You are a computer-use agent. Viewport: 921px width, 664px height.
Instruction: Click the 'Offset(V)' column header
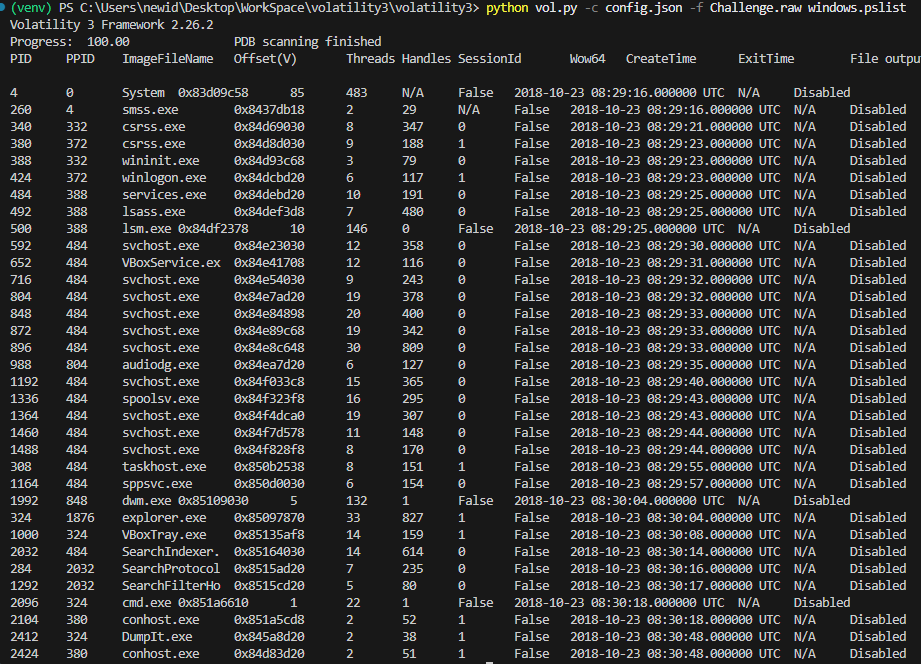[x=265, y=59]
